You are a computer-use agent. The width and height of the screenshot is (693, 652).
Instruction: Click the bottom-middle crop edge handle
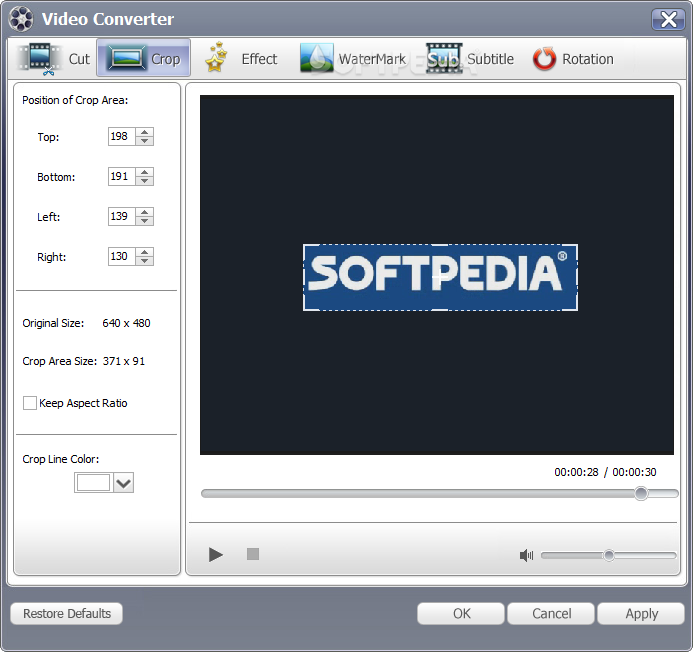pyautogui.click(x=440, y=309)
